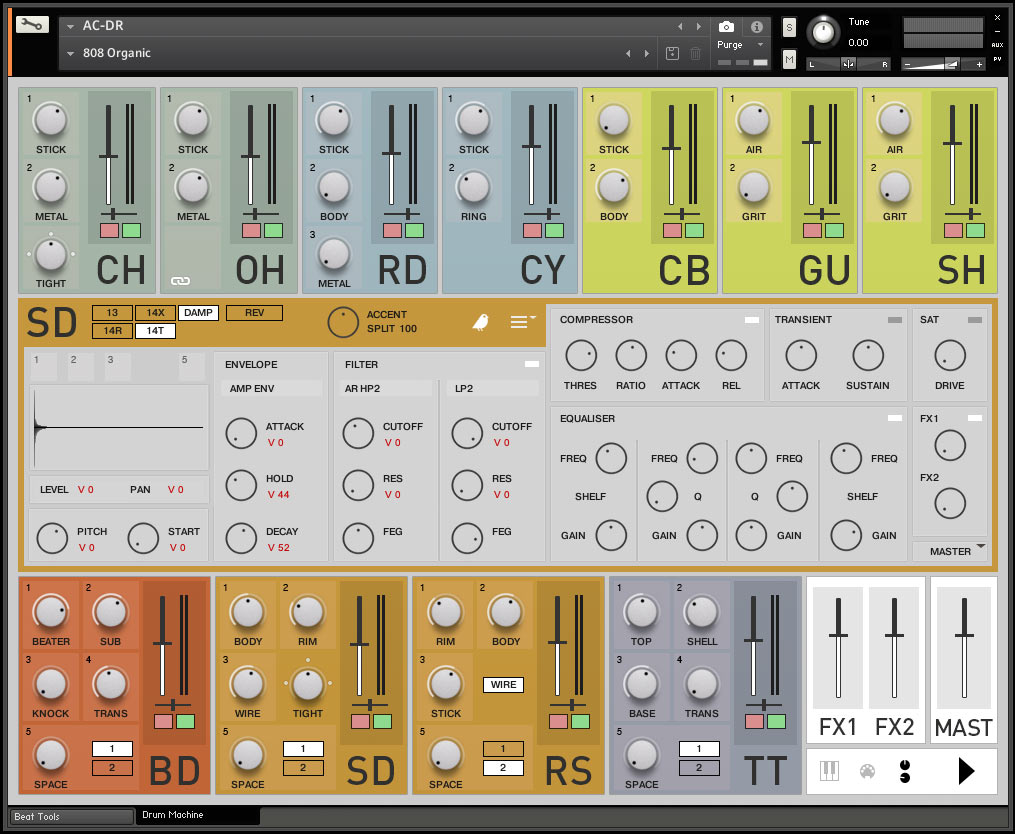
Task: Select the Drum Machine tab
Action: coord(196,817)
